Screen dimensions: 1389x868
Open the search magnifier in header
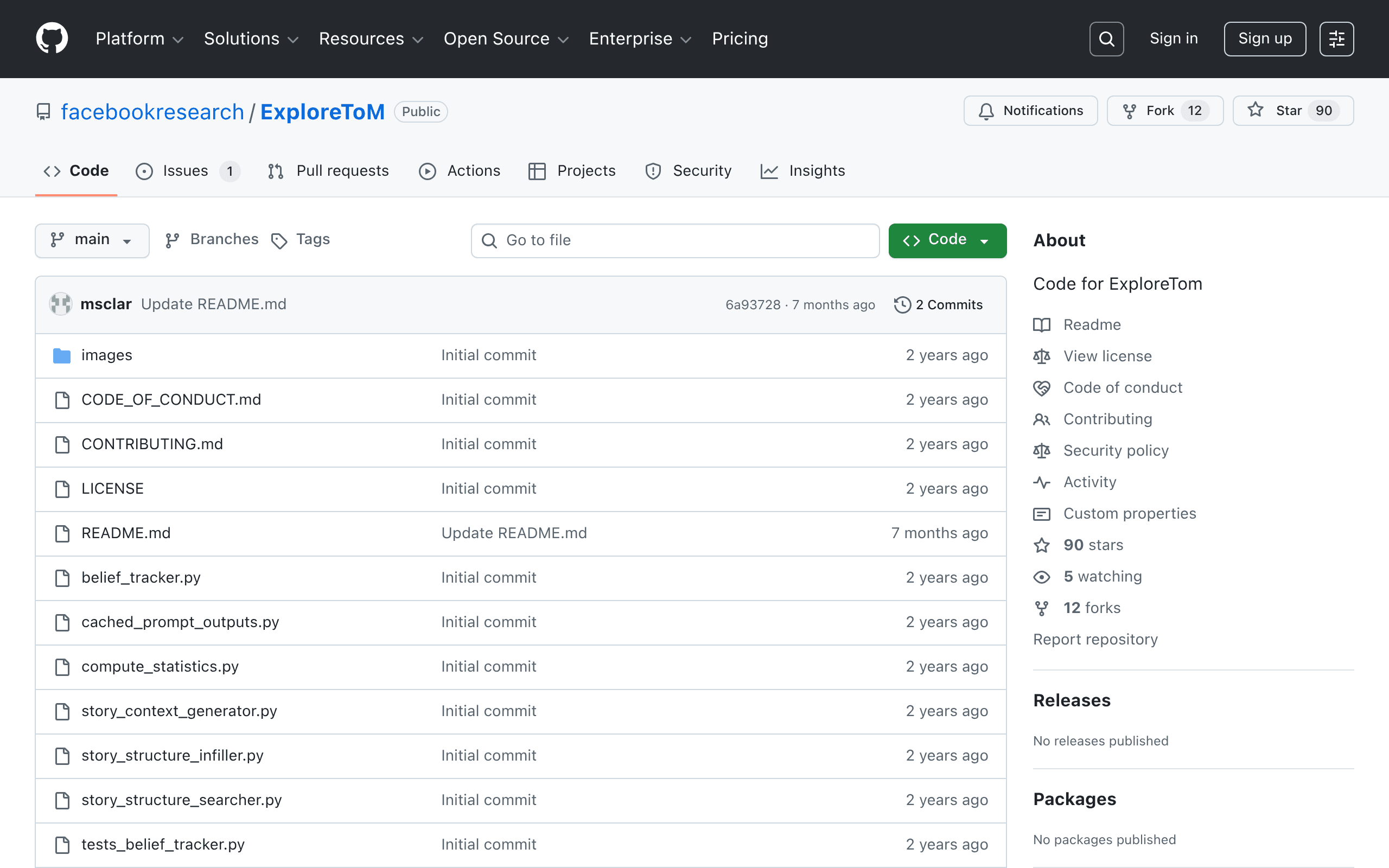click(x=1106, y=39)
